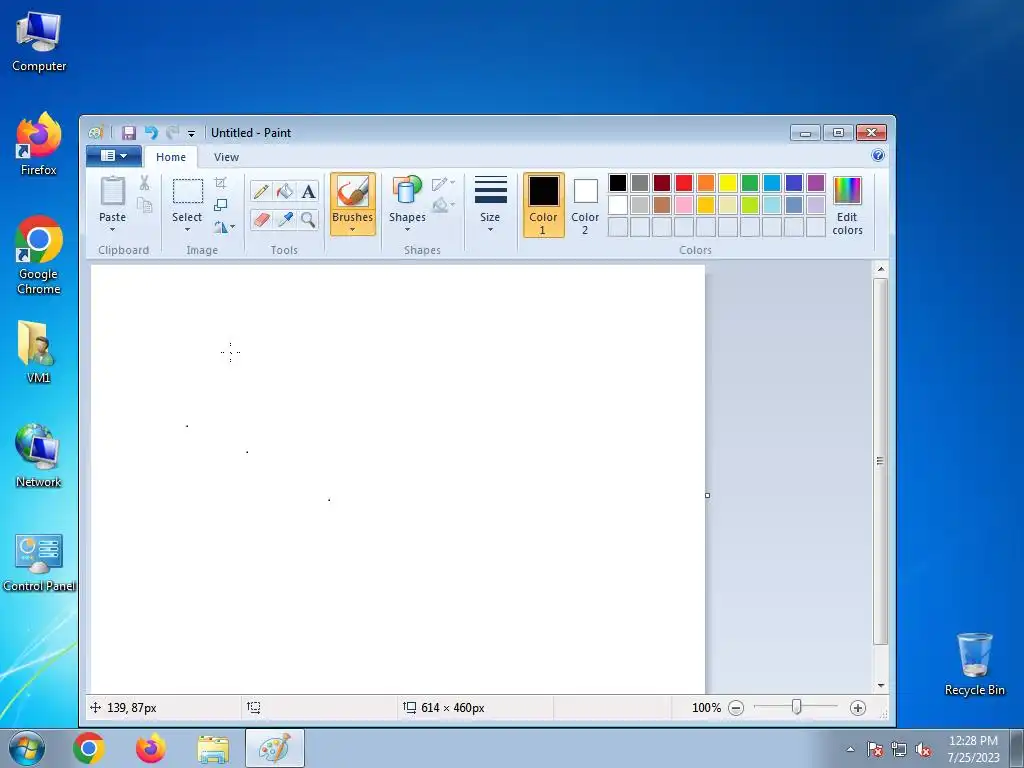Open the Recycle Bin desktop icon
This screenshot has height=768, width=1024.
(x=974, y=664)
